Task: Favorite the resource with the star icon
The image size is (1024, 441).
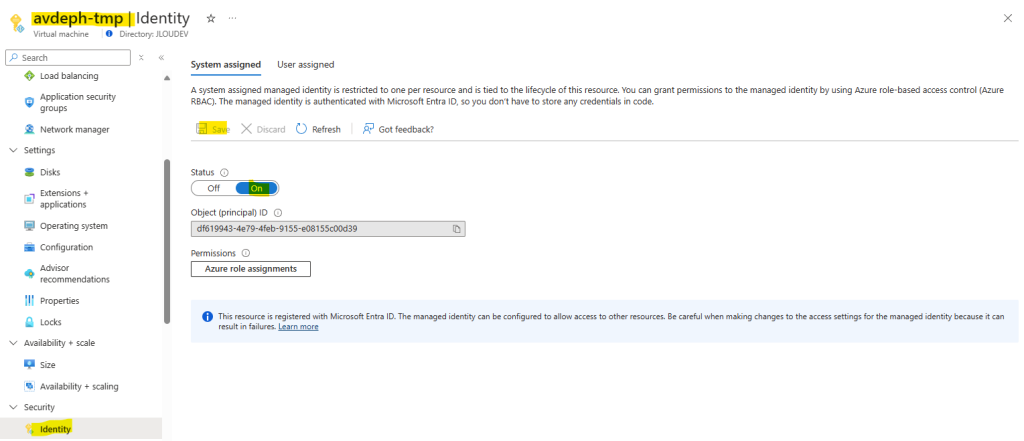Action: [211, 18]
